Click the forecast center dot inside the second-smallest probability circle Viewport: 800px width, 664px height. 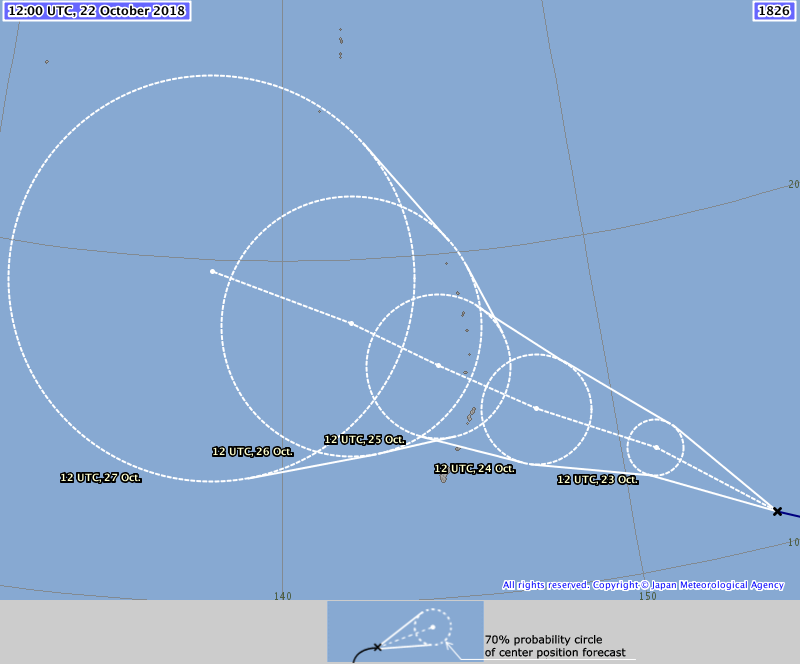(536, 408)
